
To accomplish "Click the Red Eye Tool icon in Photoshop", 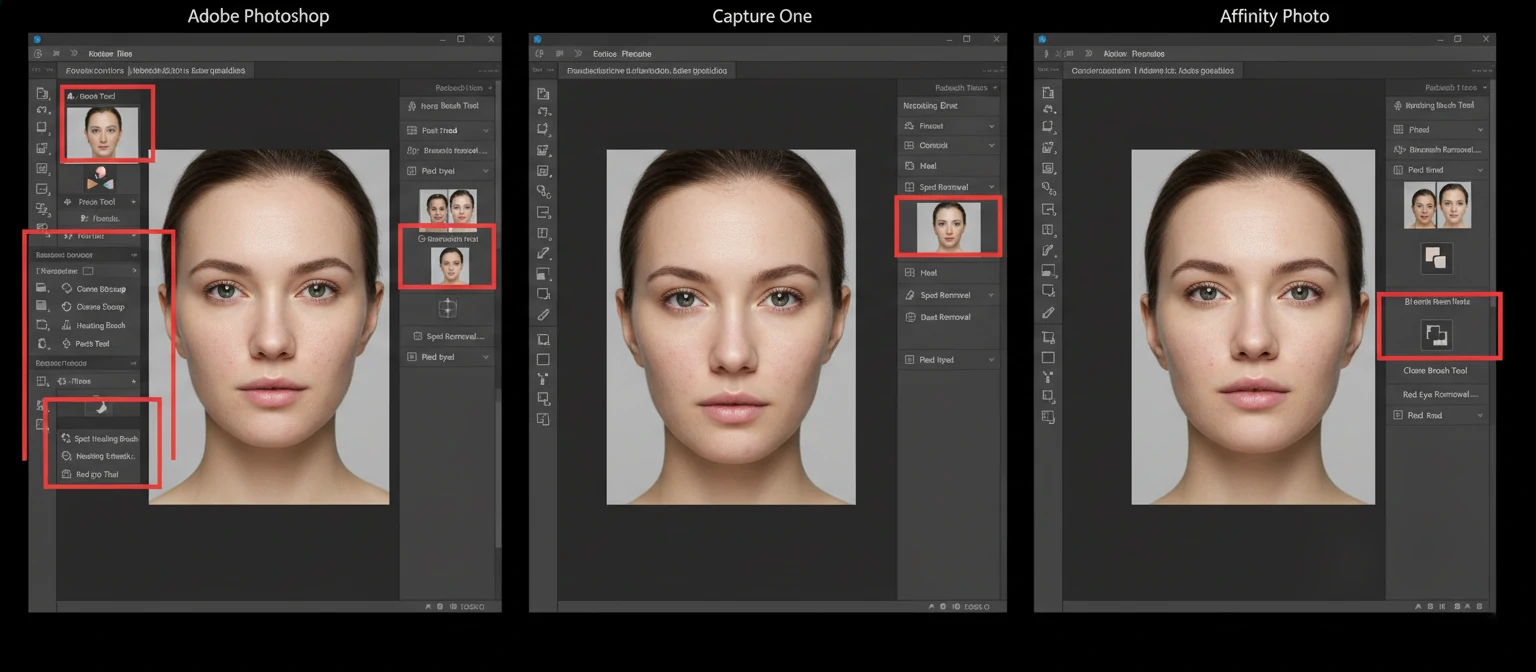I will 97,473.
